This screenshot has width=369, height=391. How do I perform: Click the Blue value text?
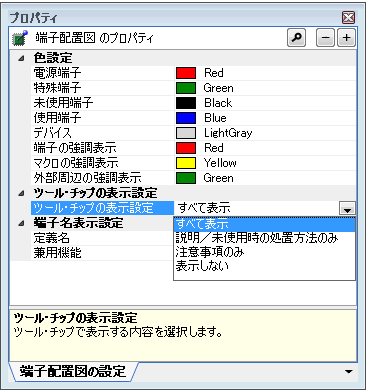tap(215, 118)
